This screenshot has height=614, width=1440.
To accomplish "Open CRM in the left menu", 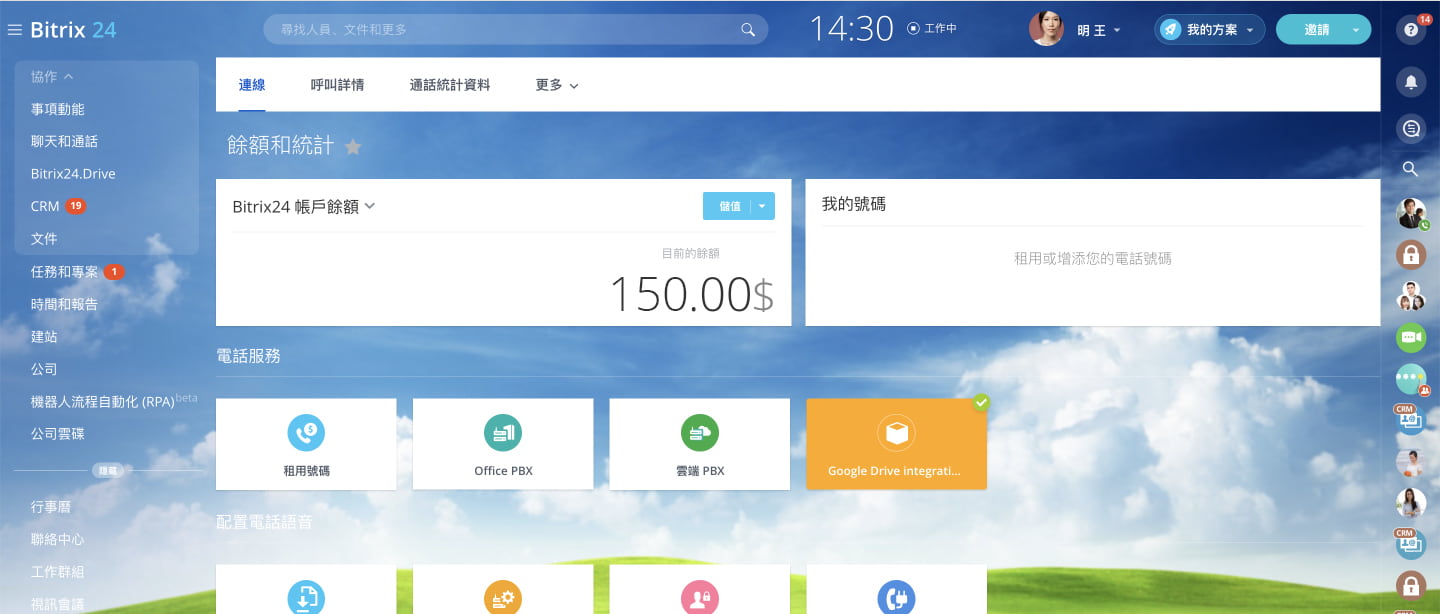I will tap(45, 206).
